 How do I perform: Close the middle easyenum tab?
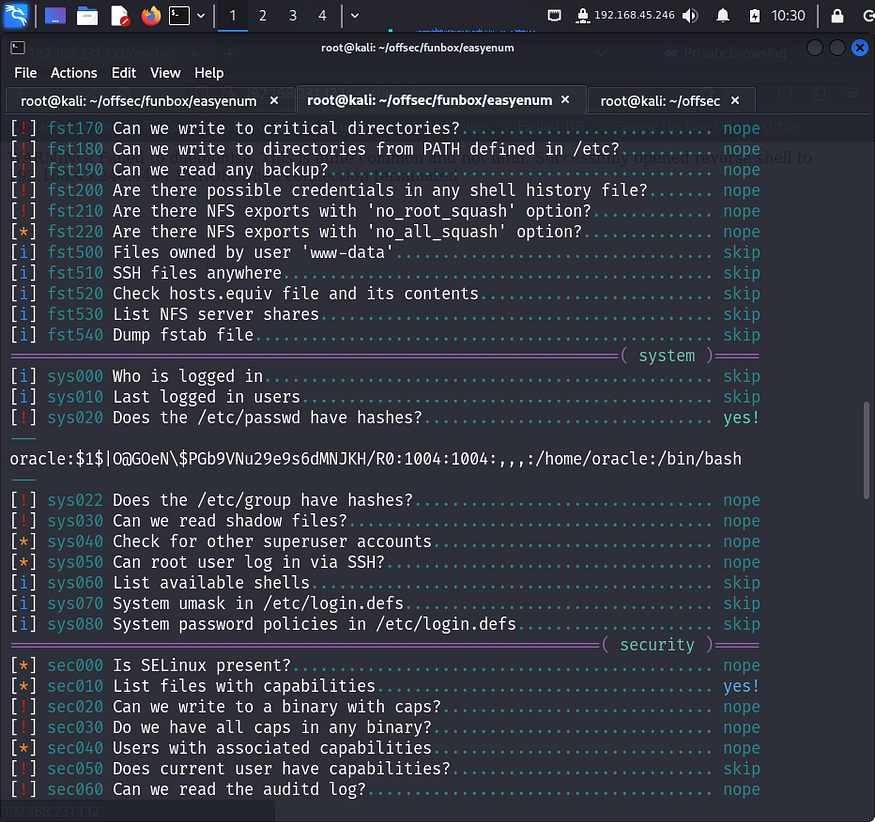pos(565,100)
